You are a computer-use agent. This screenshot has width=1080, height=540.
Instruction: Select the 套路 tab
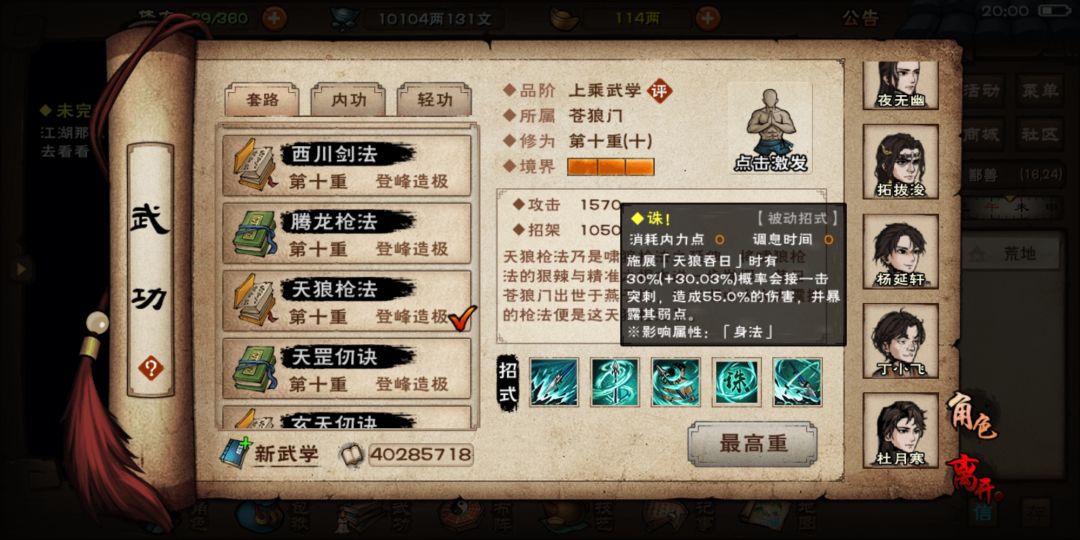point(262,100)
